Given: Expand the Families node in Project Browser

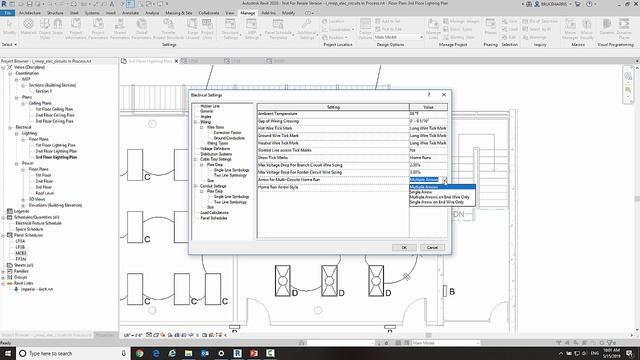Looking at the screenshot, I should click(x=3, y=271).
